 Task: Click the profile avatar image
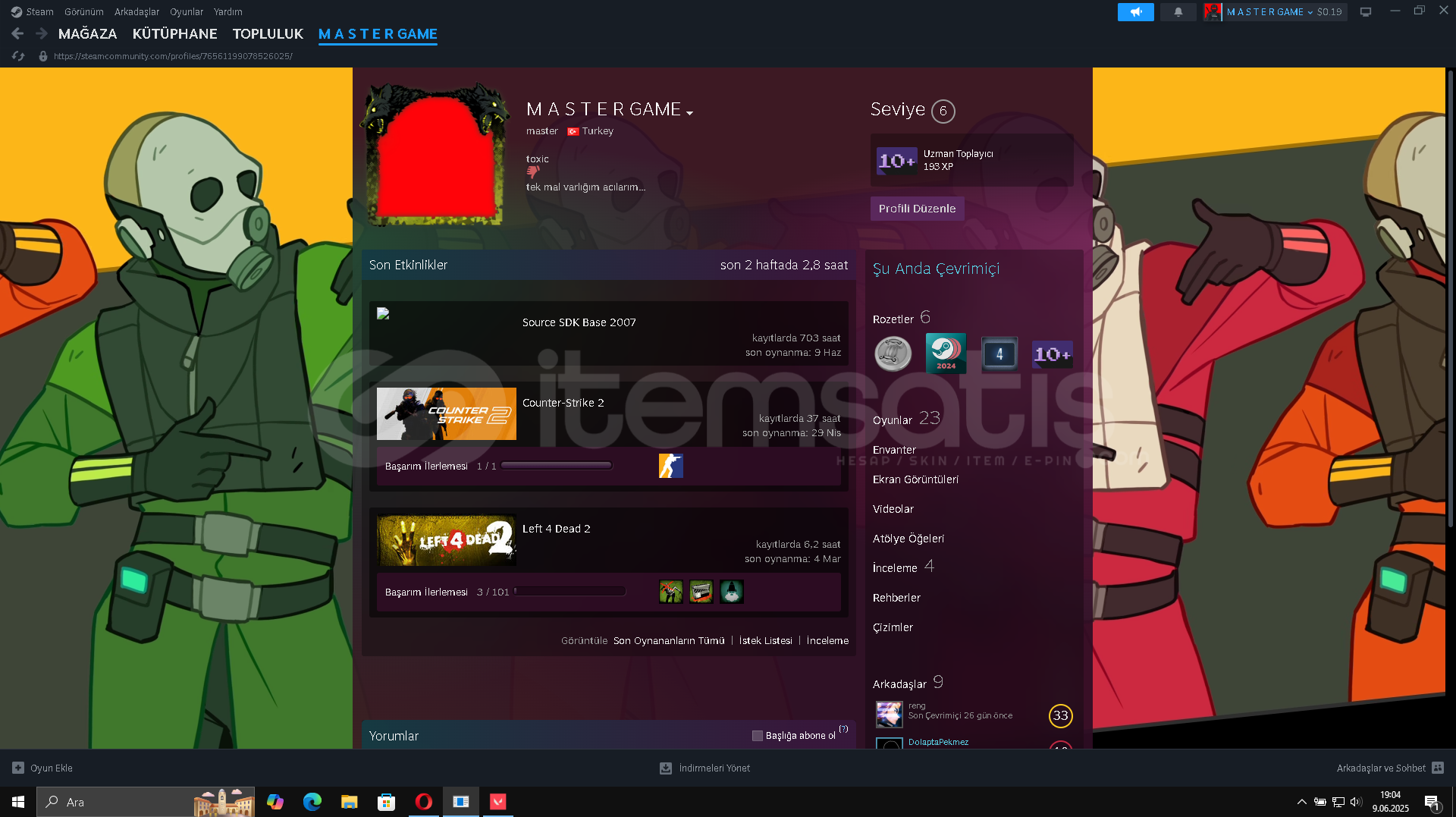435,156
